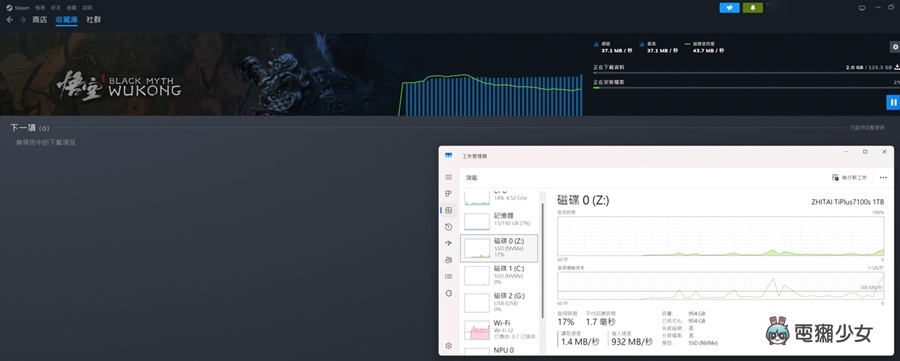Click the 43.7 MB/秒 disk usage stat

(x=708, y=51)
